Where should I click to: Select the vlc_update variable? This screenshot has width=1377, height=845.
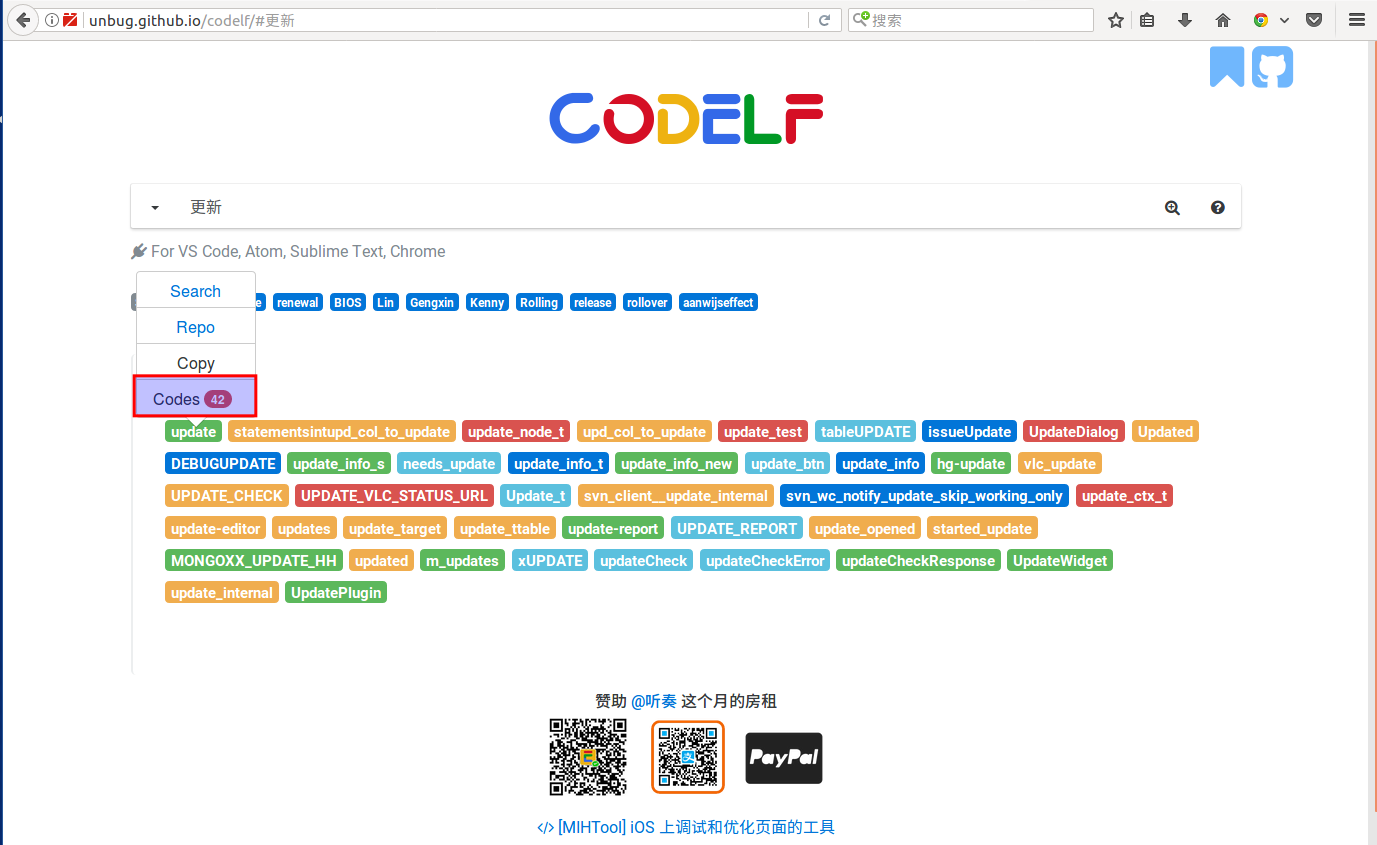pyautogui.click(x=1060, y=464)
